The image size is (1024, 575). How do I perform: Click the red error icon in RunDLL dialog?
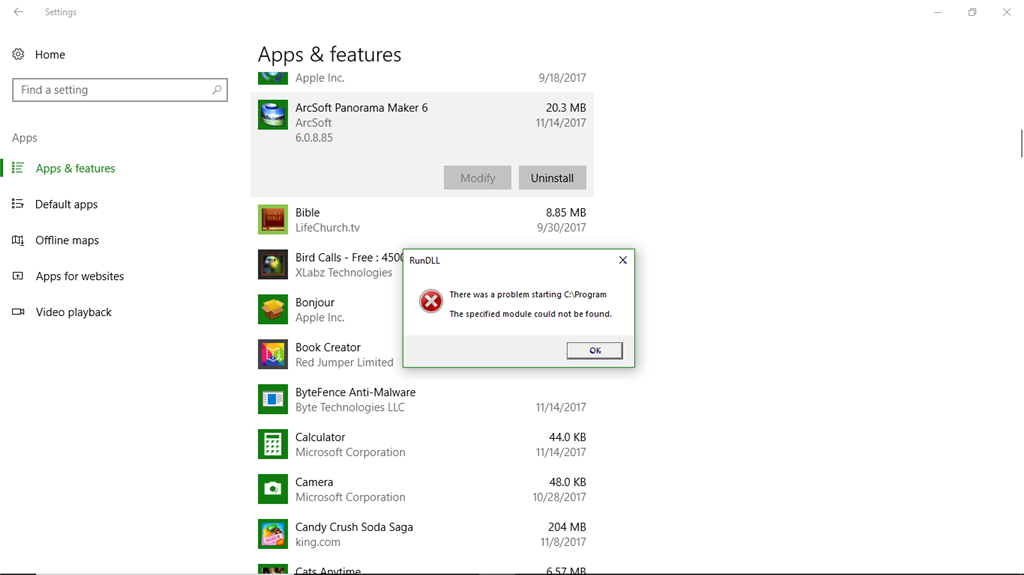click(430, 301)
